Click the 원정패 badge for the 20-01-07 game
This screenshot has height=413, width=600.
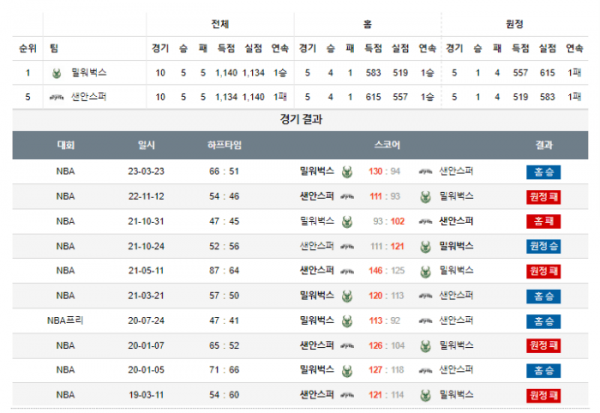[543, 346]
